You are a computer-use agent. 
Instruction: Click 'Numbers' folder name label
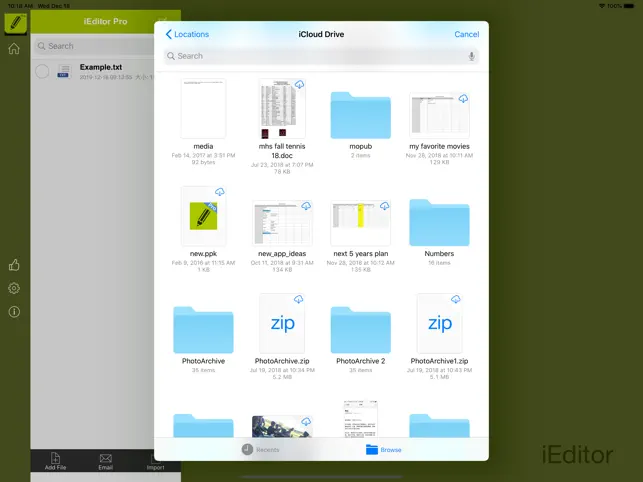click(439, 254)
